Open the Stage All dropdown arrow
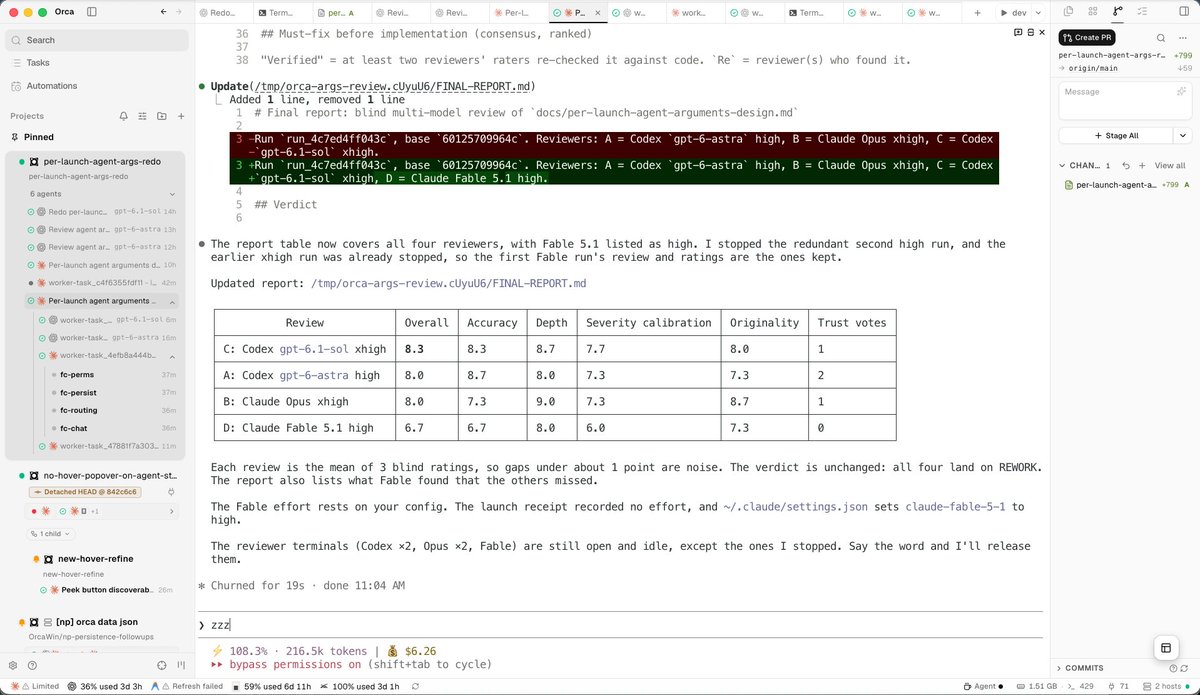The width and height of the screenshot is (1200, 695). (1183, 135)
